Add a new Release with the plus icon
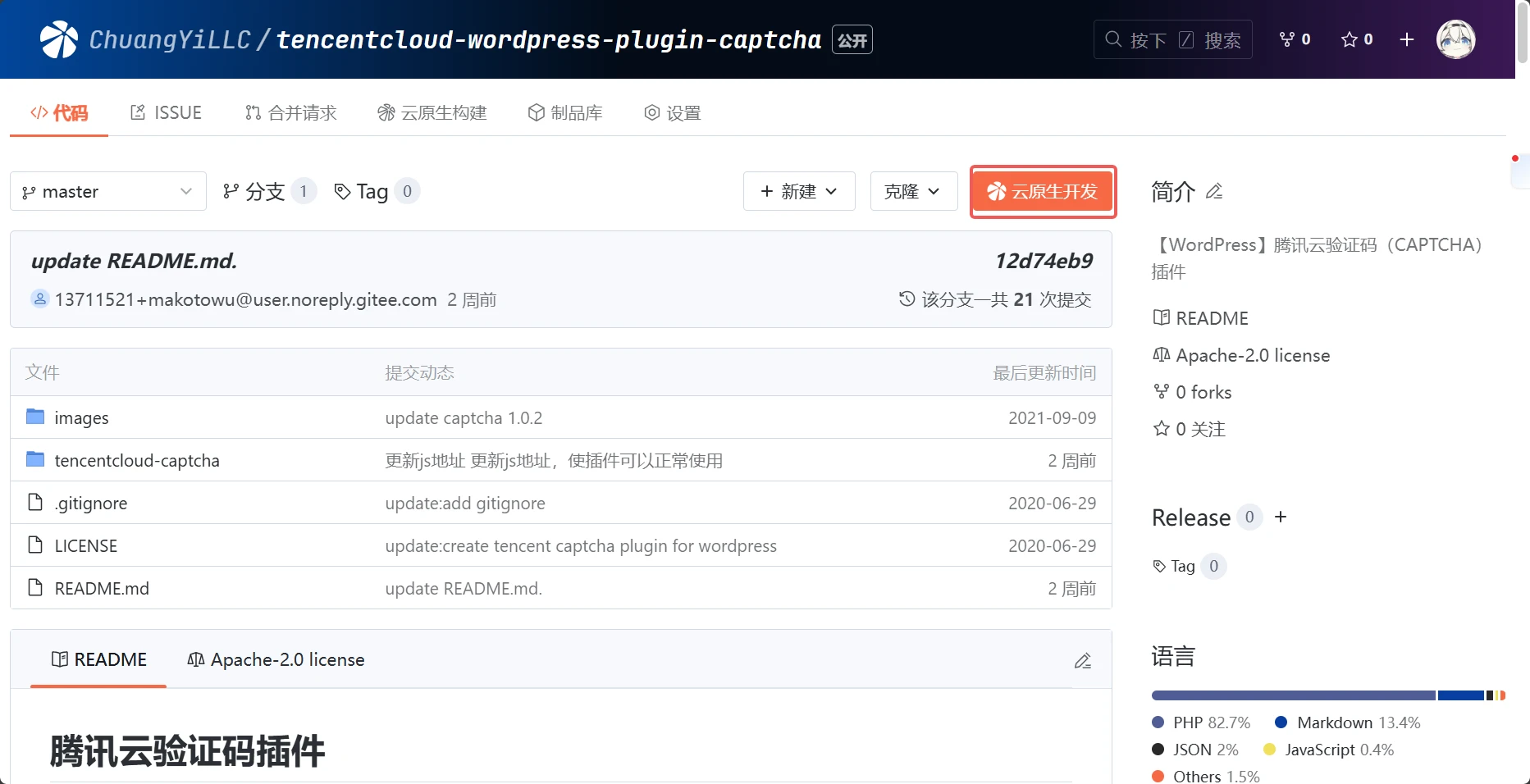 point(1281,517)
